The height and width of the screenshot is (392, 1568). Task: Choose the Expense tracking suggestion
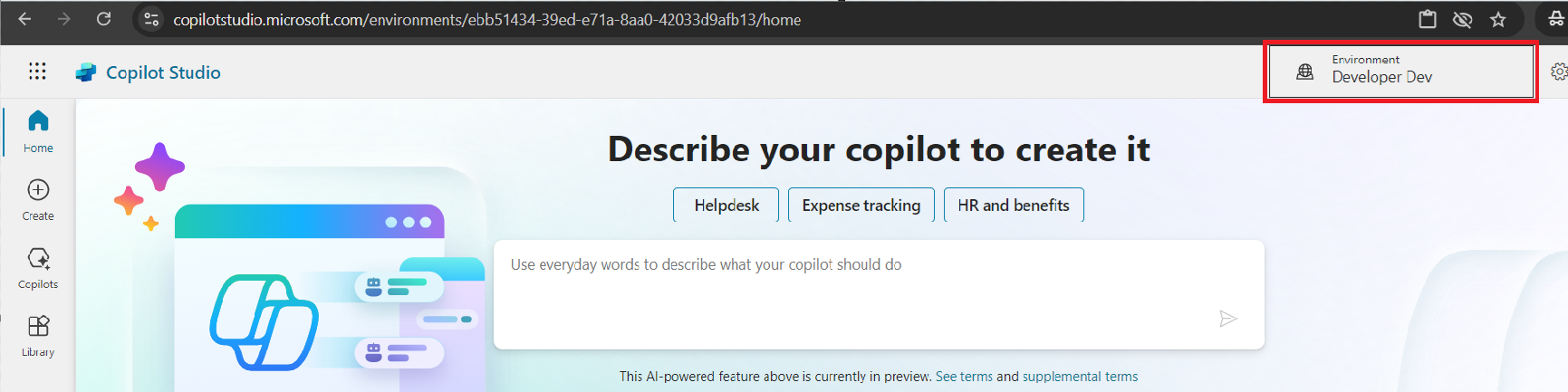click(861, 206)
